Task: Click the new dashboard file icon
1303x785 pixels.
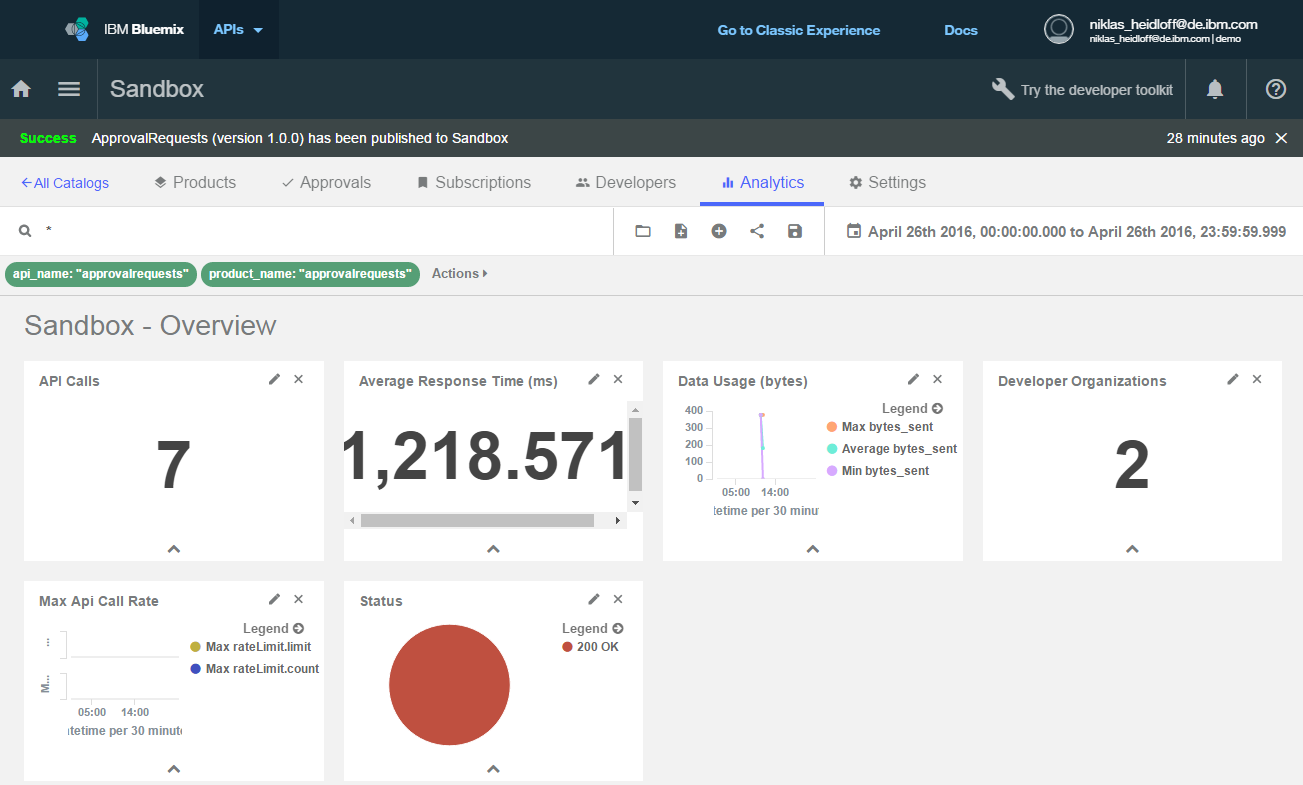Action: click(x=681, y=231)
